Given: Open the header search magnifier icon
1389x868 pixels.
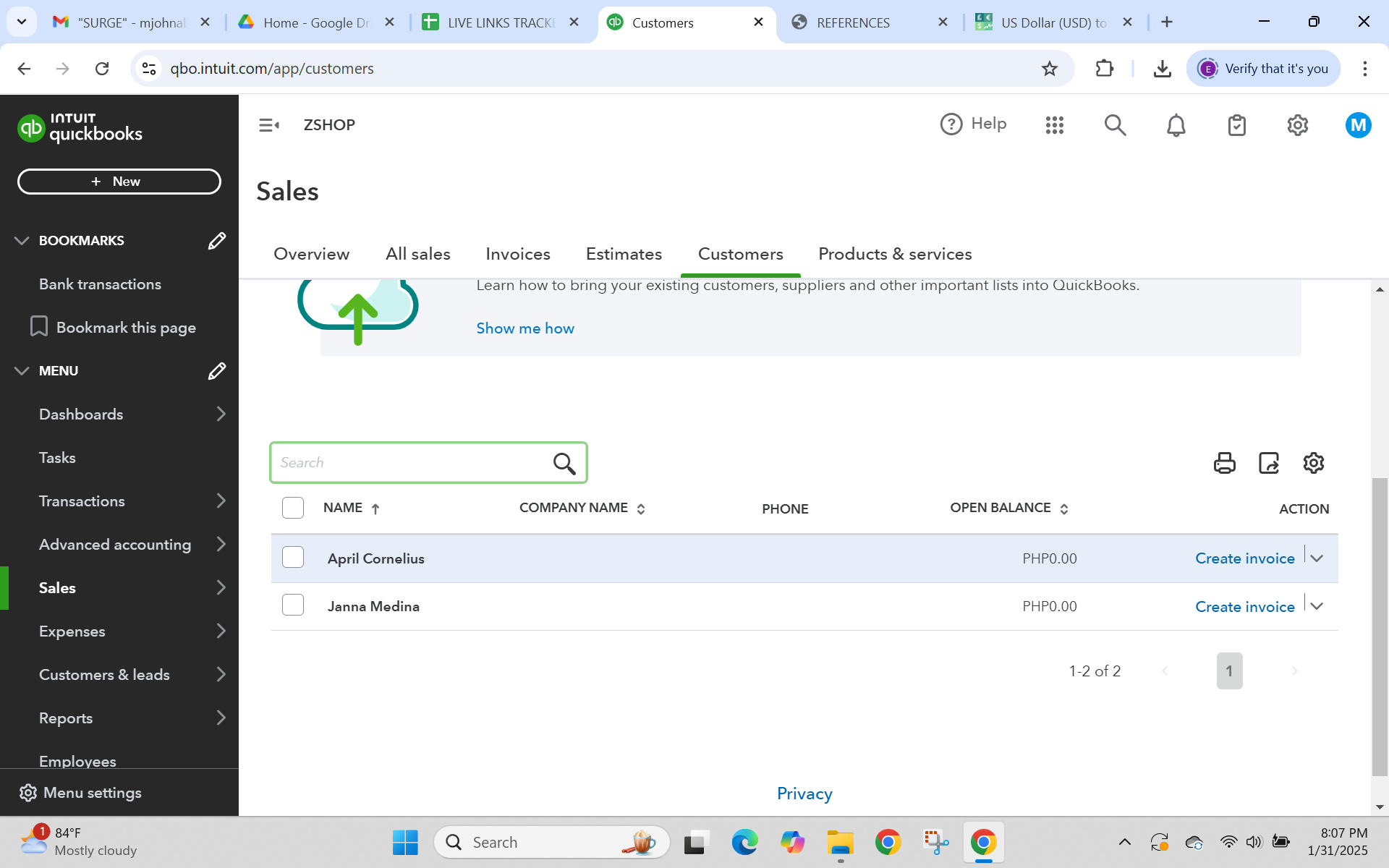Looking at the screenshot, I should click(x=1115, y=125).
